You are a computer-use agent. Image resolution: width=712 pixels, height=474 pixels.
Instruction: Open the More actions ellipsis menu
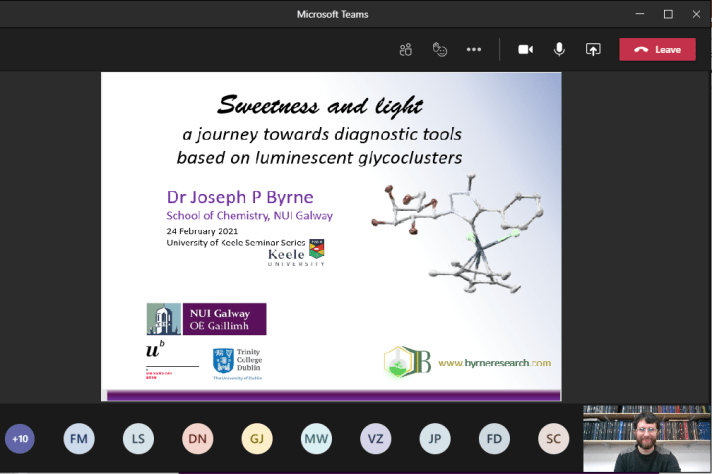474,49
